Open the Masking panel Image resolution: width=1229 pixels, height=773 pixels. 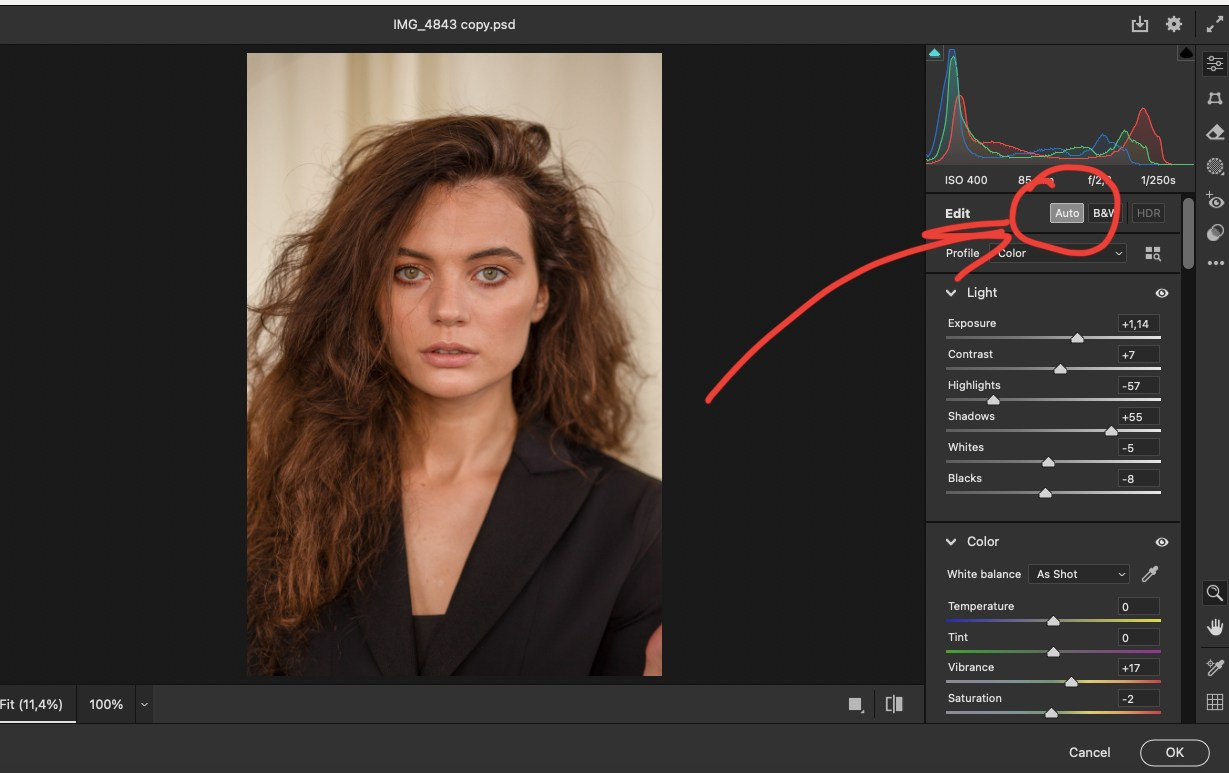pos(1214,166)
